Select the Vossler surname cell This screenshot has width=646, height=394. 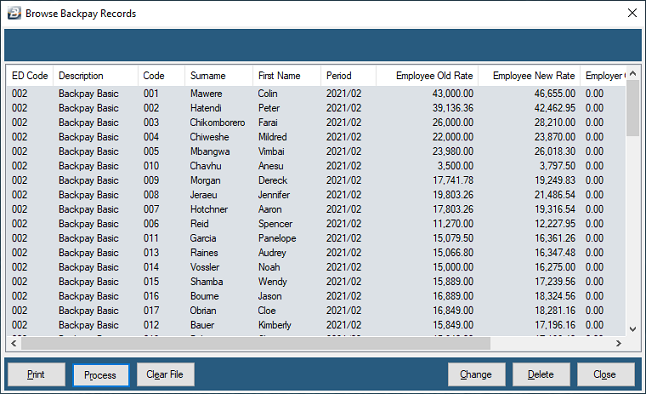pyautogui.click(x=205, y=267)
